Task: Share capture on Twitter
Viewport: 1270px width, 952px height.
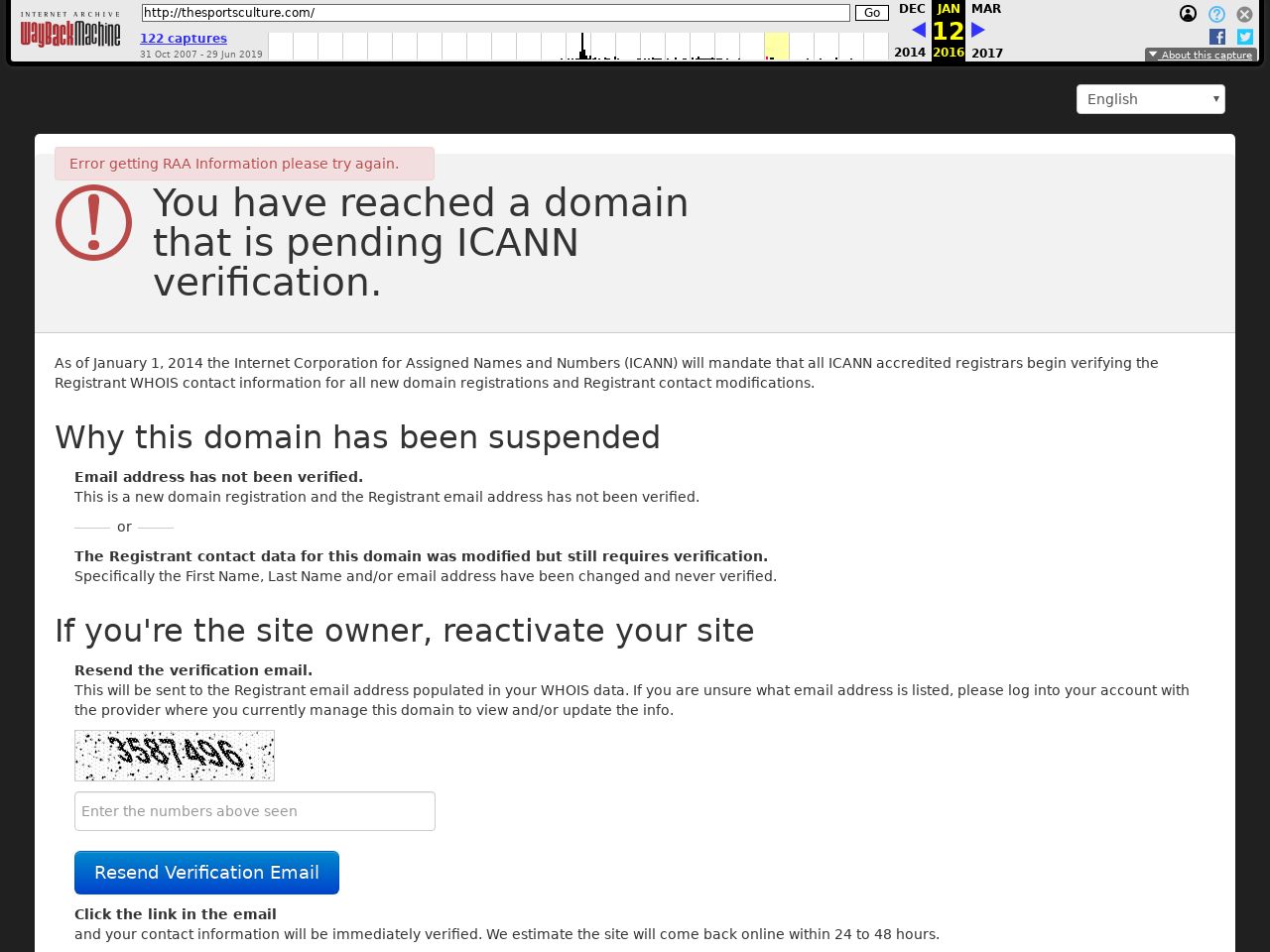Action: click(x=1245, y=37)
